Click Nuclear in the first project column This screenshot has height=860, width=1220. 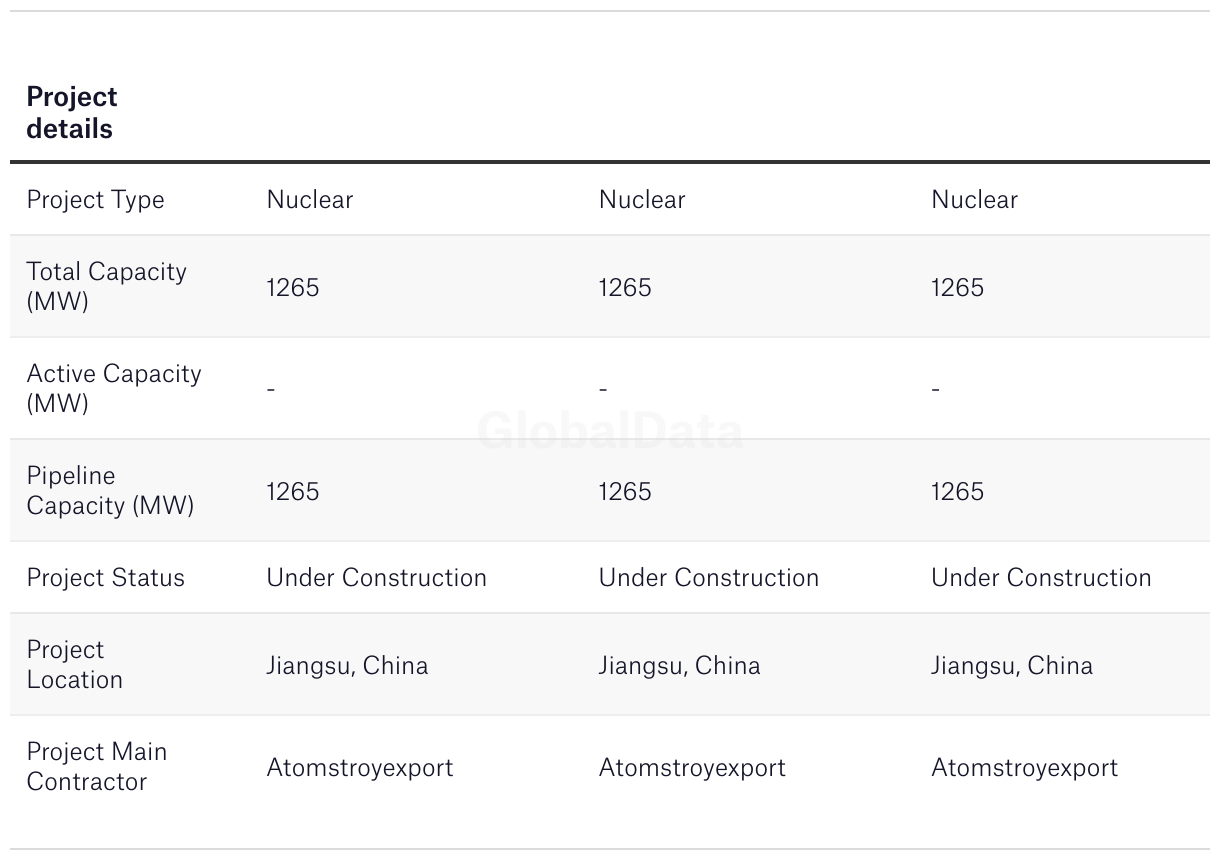click(310, 199)
